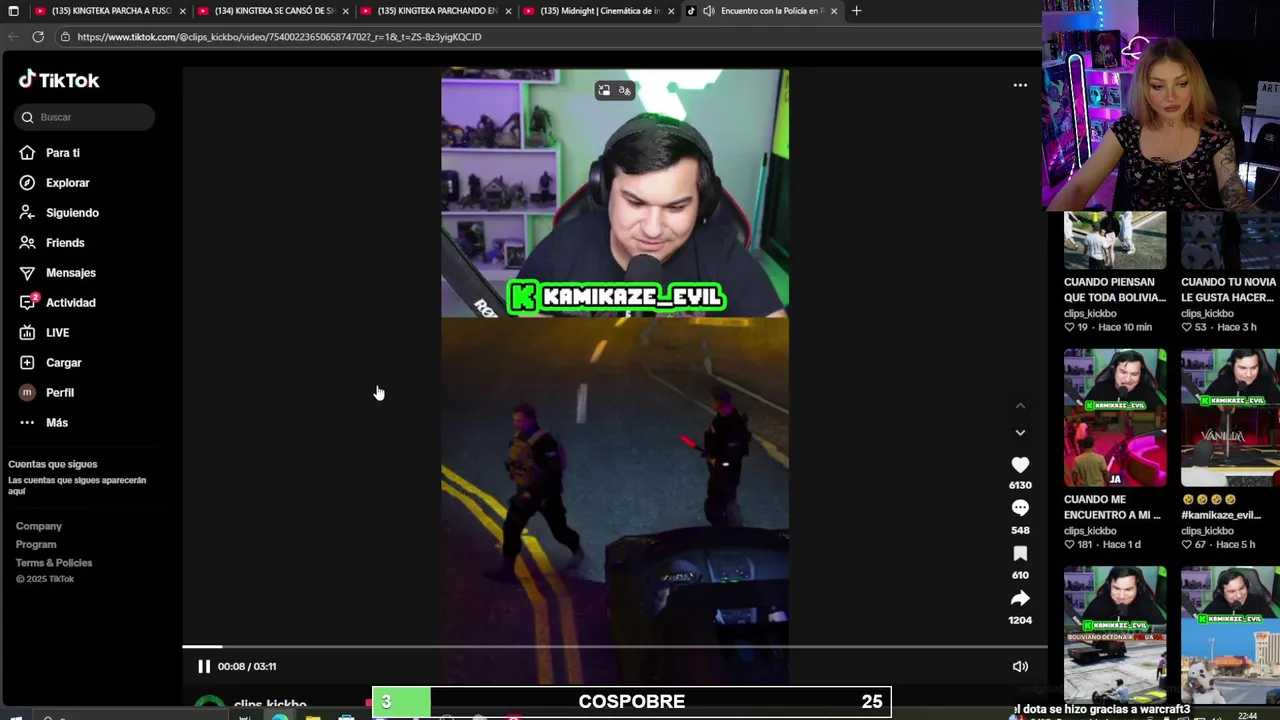
Task: Open CUANDO PIENSAN QUE TODA BOLIVIA title
Action: [1115, 290]
